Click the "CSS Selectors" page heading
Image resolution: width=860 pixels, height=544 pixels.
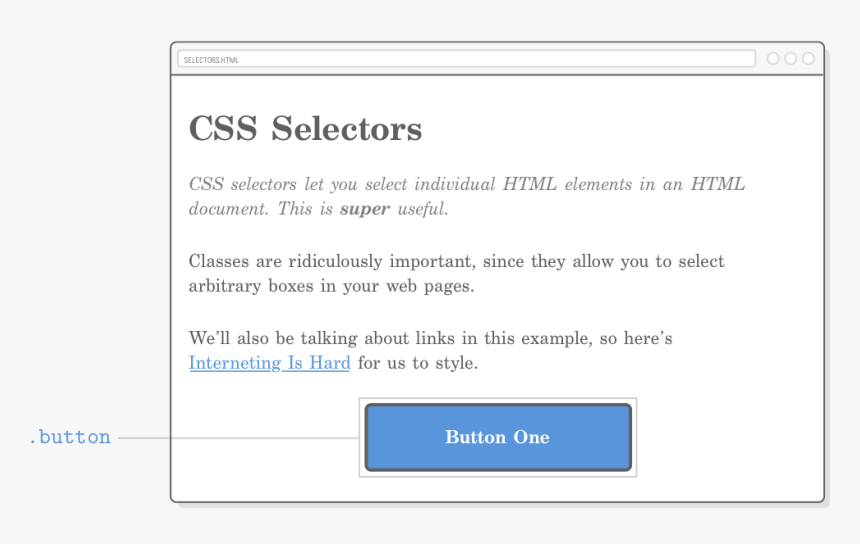click(305, 129)
